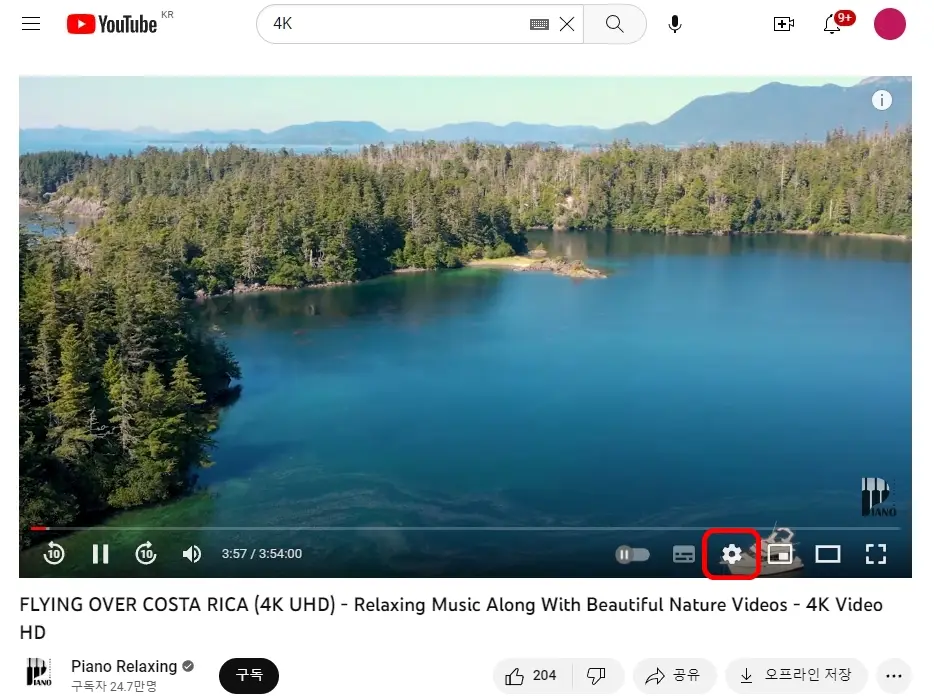This screenshot has width=934, height=696.
Task: Toggle the autoplay switch
Action: [632, 555]
